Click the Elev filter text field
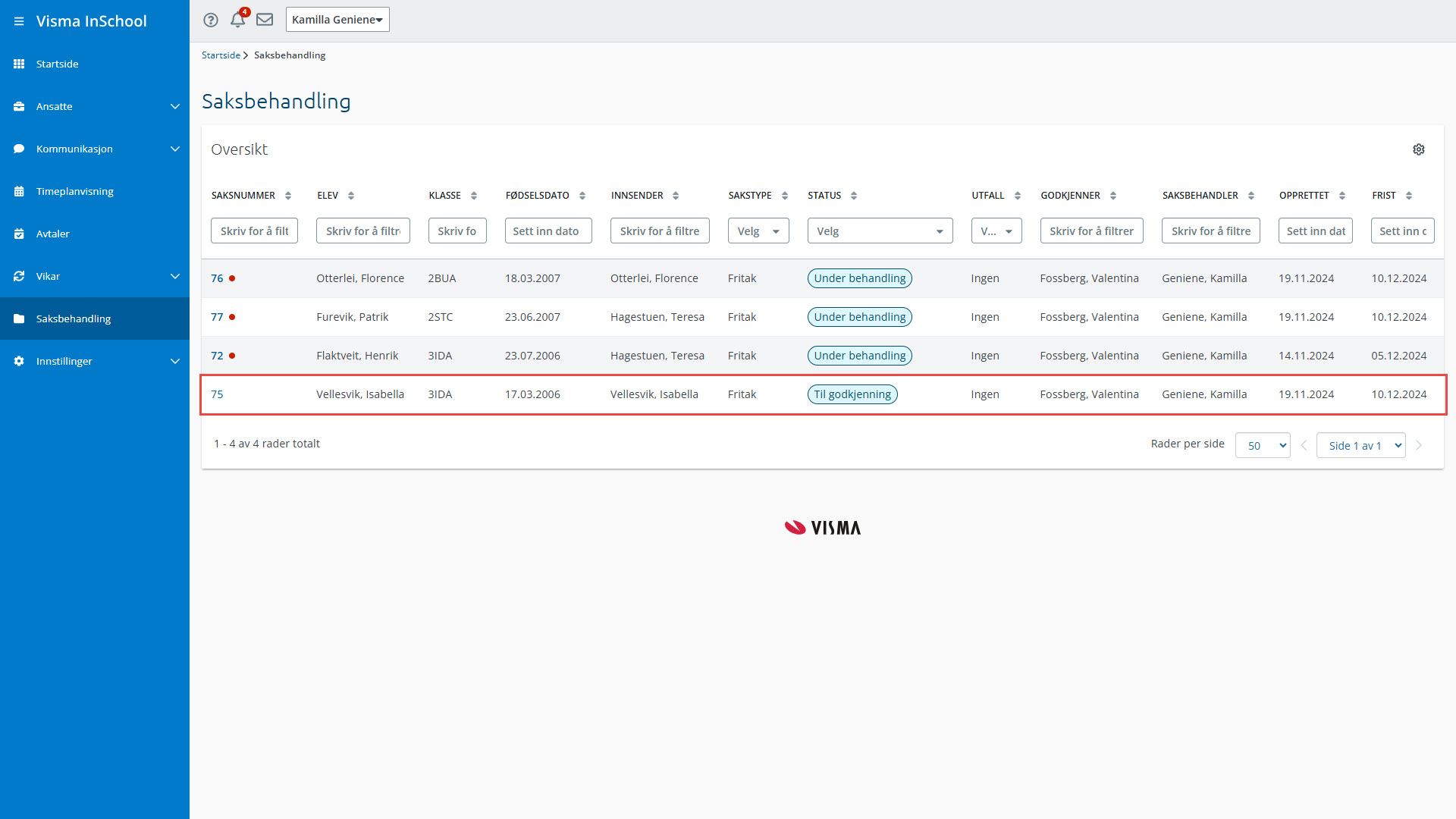The height and width of the screenshot is (819, 1456). [362, 231]
